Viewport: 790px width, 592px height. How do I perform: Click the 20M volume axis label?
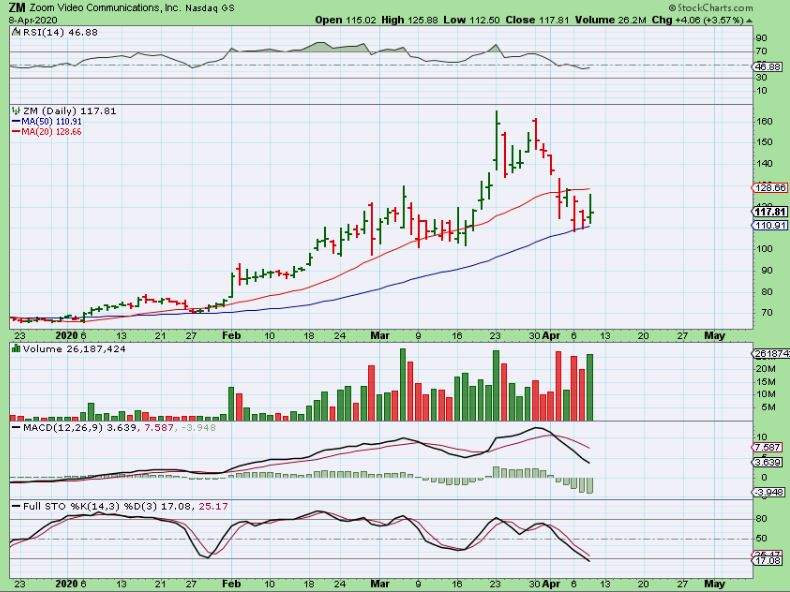(765, 369)
